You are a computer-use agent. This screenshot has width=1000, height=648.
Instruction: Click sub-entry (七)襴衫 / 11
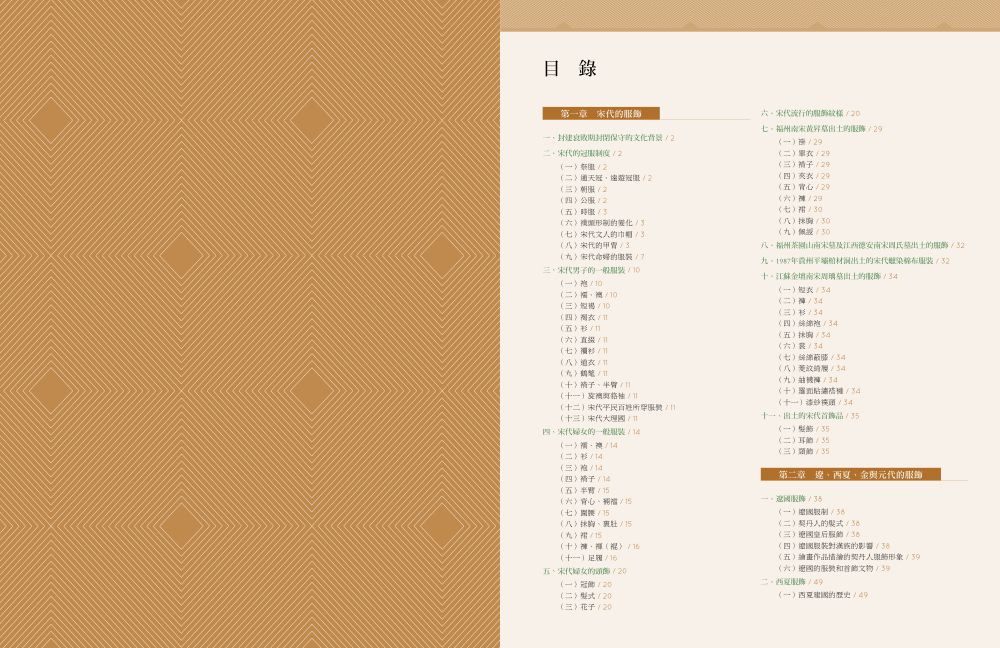(x=584, y=351)
